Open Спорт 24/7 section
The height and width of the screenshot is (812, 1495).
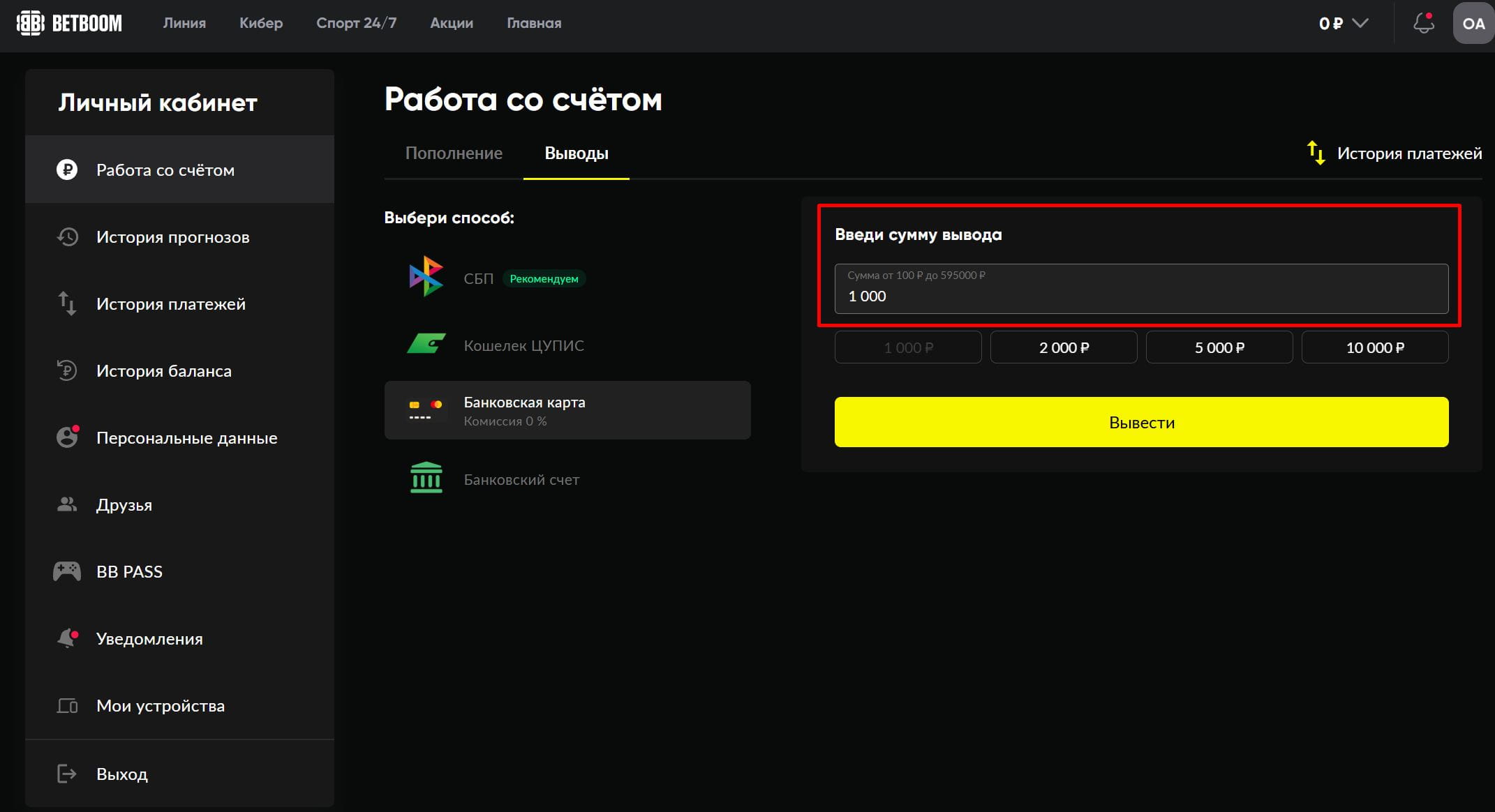356,23
